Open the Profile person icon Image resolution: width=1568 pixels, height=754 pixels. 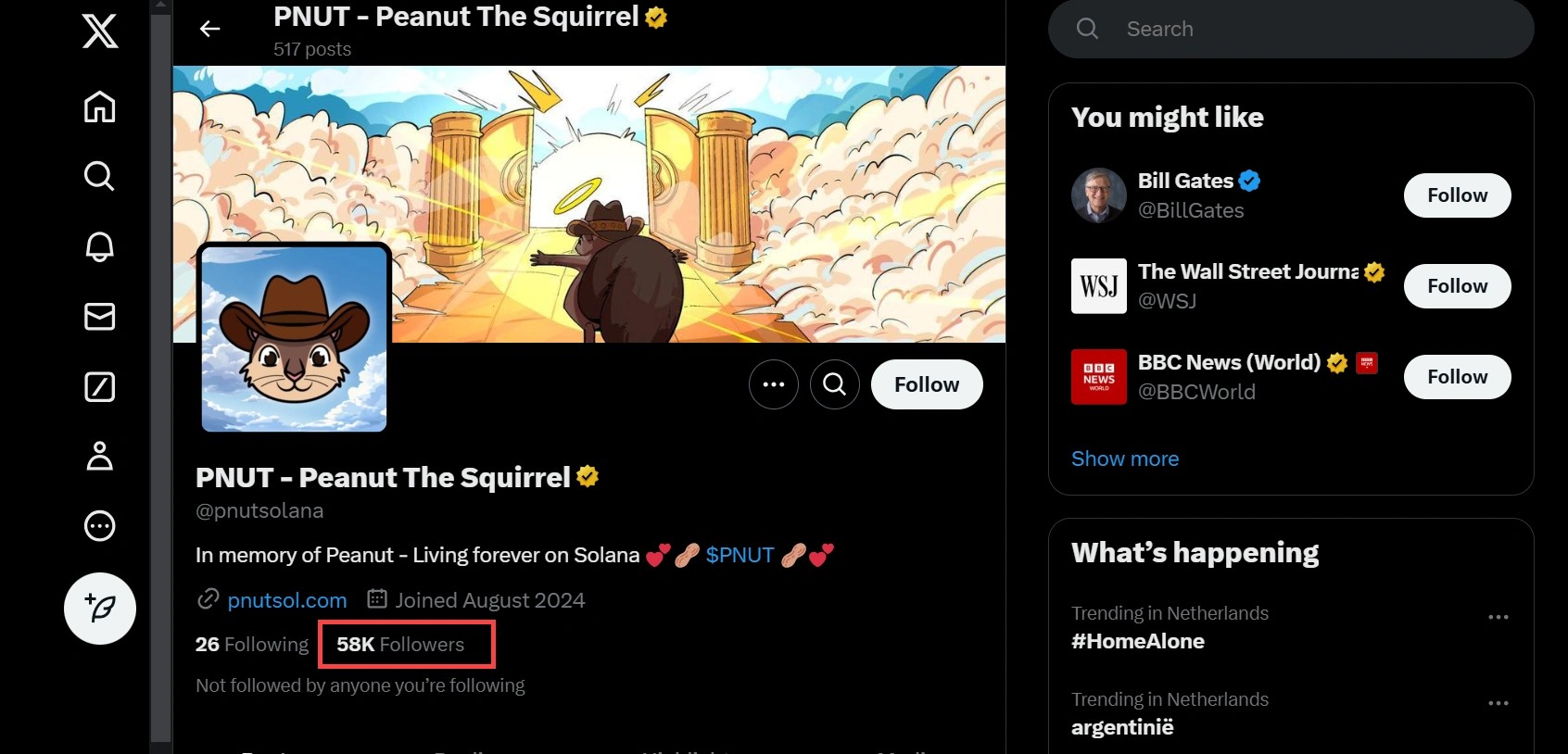[100, 456]
